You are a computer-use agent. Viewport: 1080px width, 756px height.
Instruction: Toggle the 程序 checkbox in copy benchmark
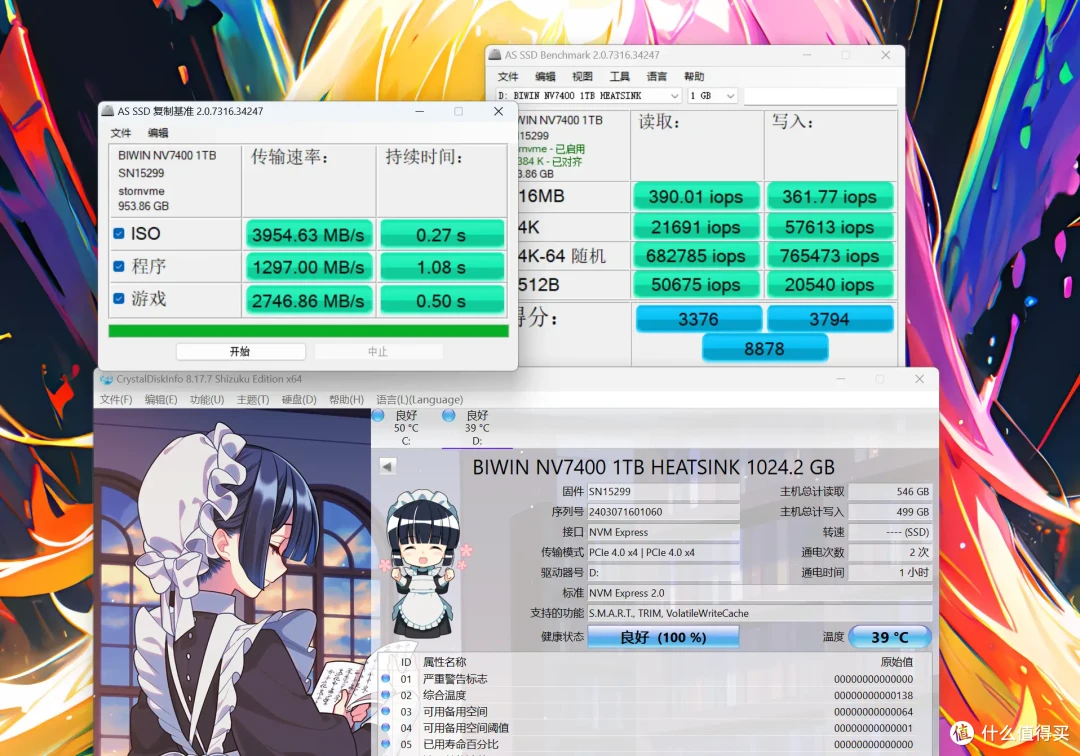[x=118, y=266]
